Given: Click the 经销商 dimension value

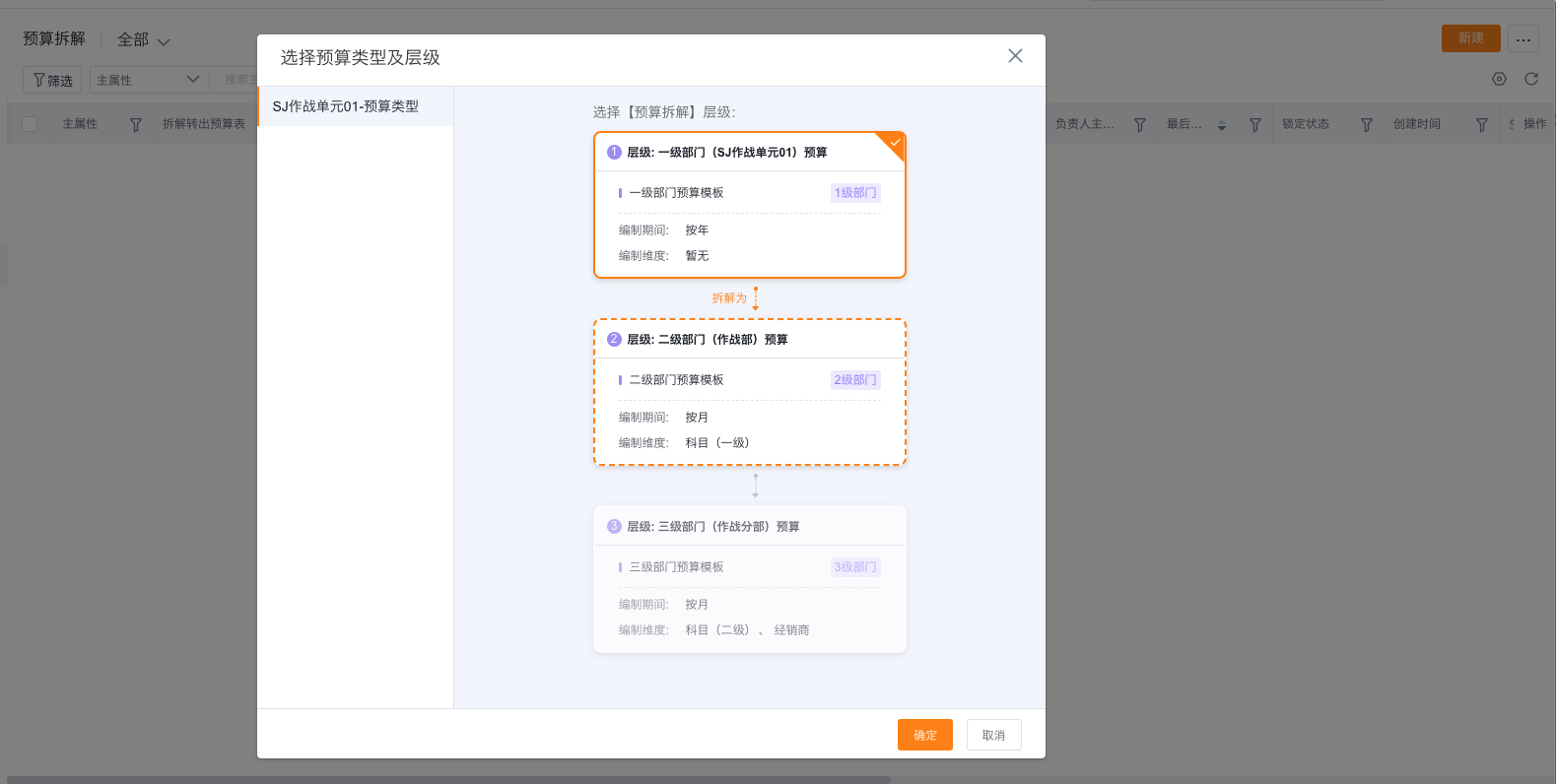Looking at the screenshot, I should (791, 630).
